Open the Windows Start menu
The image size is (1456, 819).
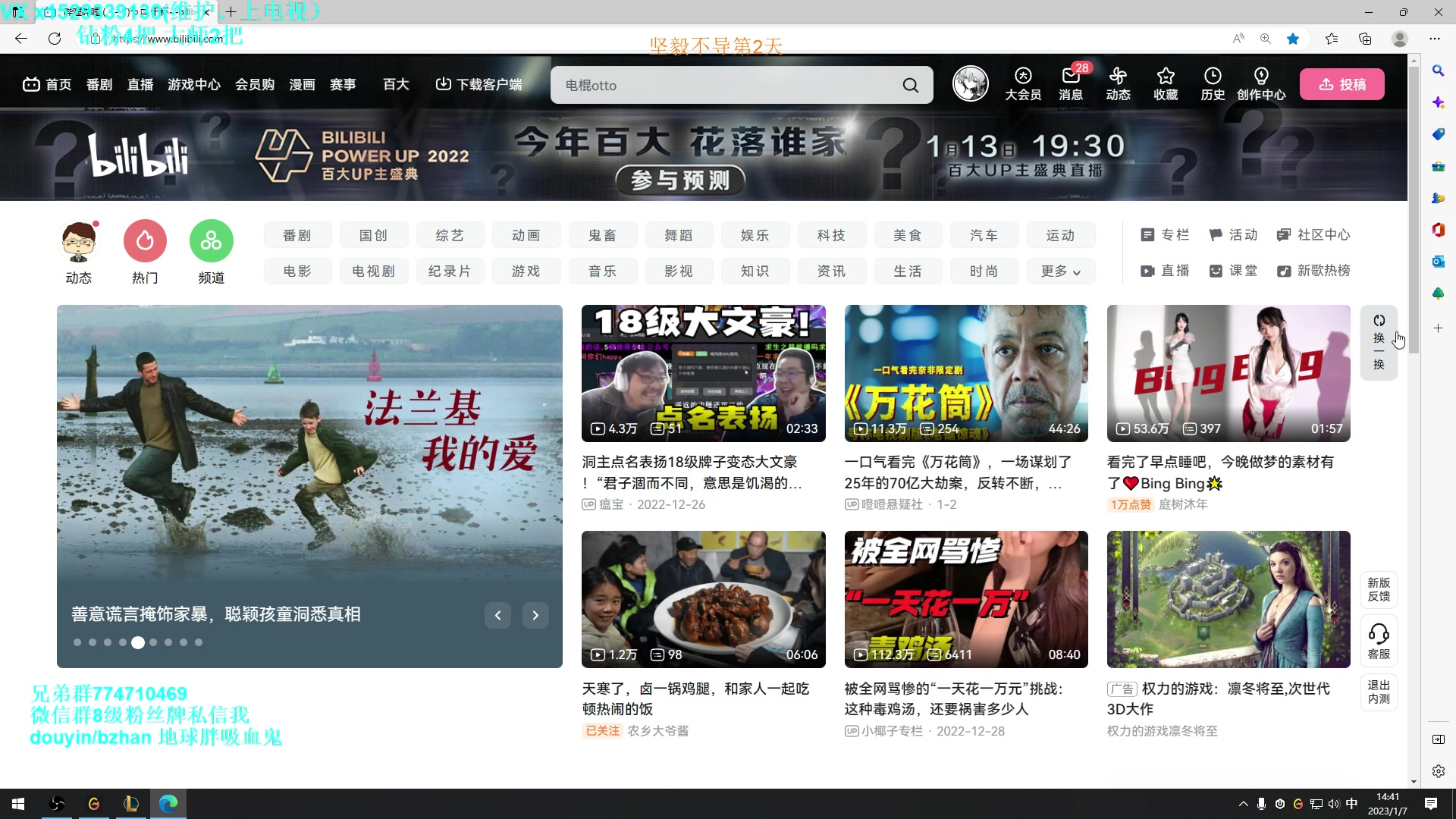tap(18, 804)
